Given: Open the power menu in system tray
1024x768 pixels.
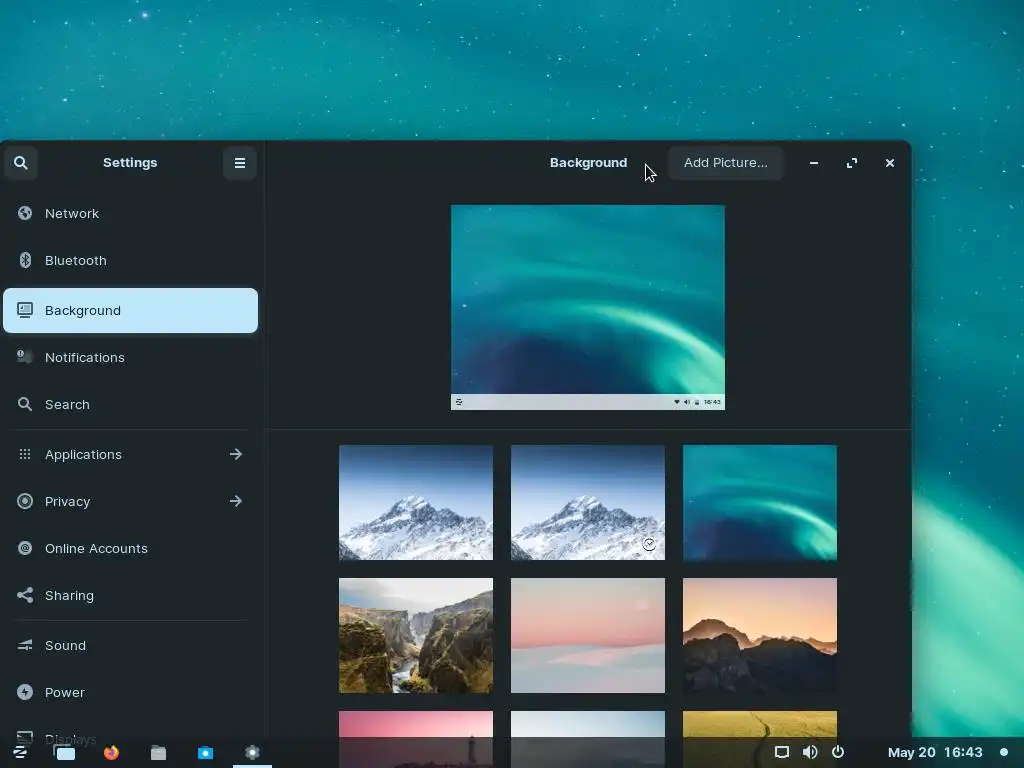Looking at the screenshot, I should coord(838,752).
